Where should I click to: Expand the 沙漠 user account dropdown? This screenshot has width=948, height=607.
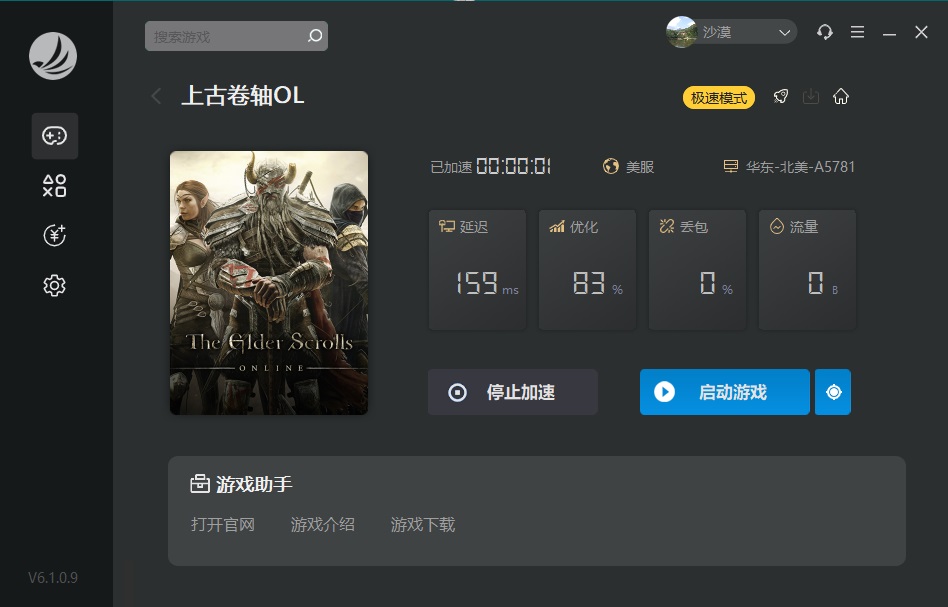coord(732,32)
